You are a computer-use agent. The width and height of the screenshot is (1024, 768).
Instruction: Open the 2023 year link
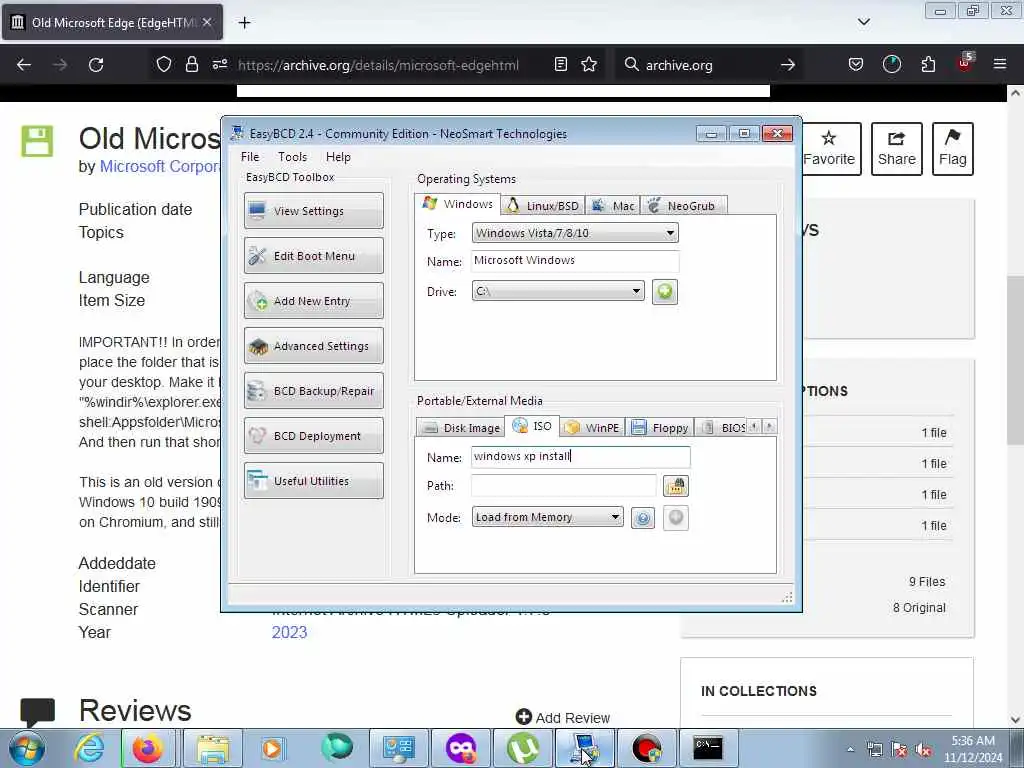[289, 632]
